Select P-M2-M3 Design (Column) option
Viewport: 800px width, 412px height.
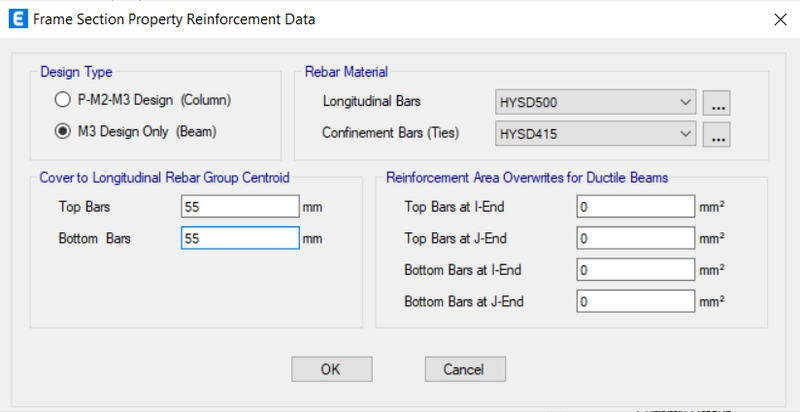point(143,100)
